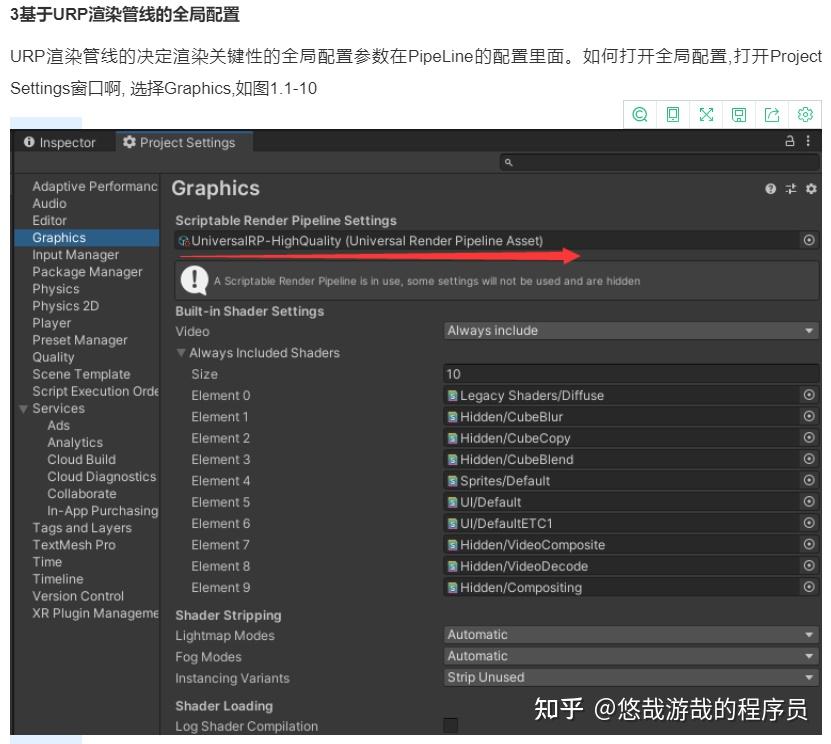The height and width of the screenshot is (744, 831).
Task: Enable the Log Shader Compilation checkbox
Action: point(448,726)
